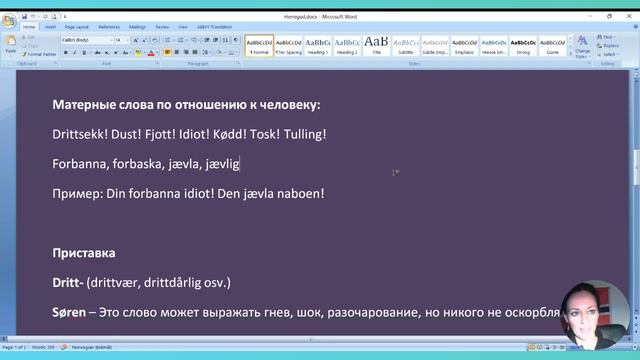Apply the Heading 1 style
Screen dimensions: 640x360
point(318,46)
